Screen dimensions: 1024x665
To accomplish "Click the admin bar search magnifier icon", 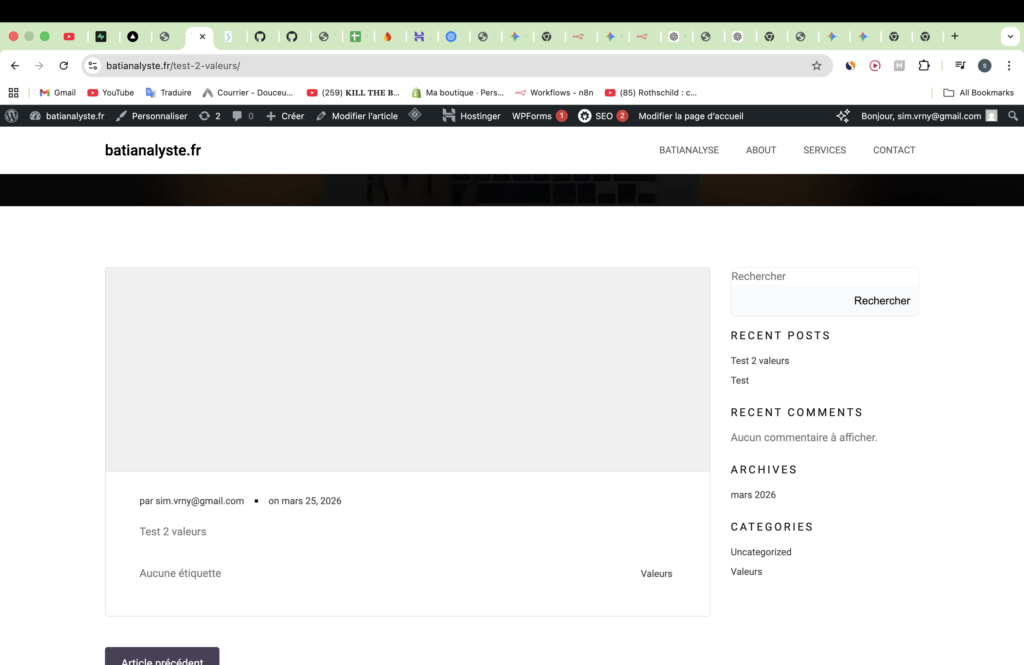I will click(x=1012, y=116).
